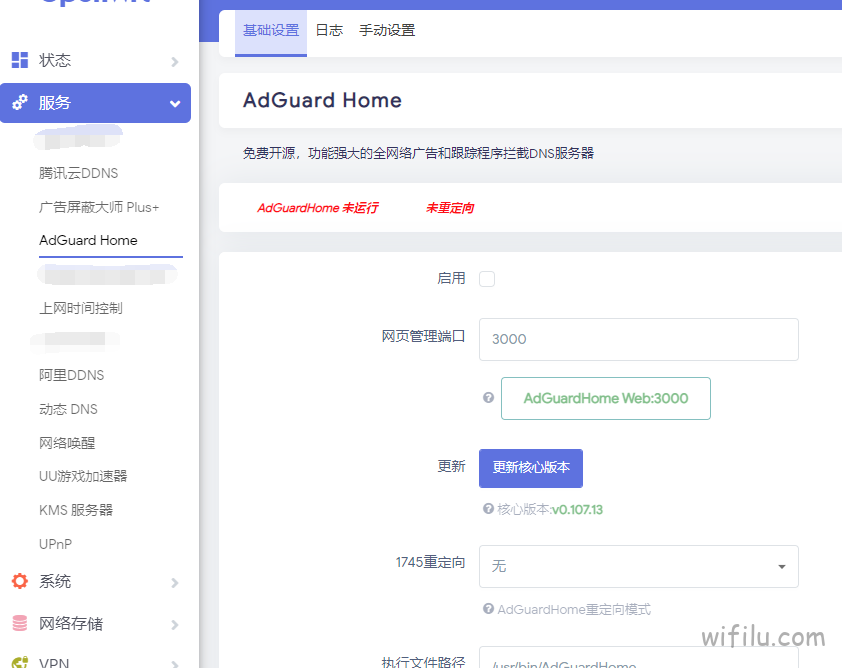
Task: Switch to the 基础设置 tab
Action: (x=271, y=31)
